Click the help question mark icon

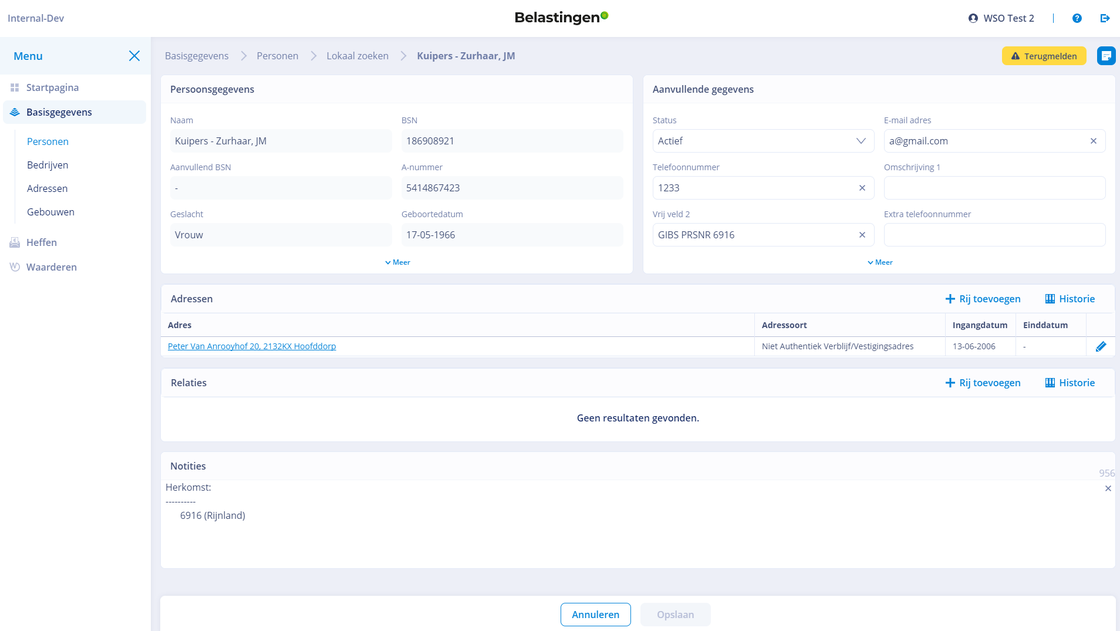1076,18
